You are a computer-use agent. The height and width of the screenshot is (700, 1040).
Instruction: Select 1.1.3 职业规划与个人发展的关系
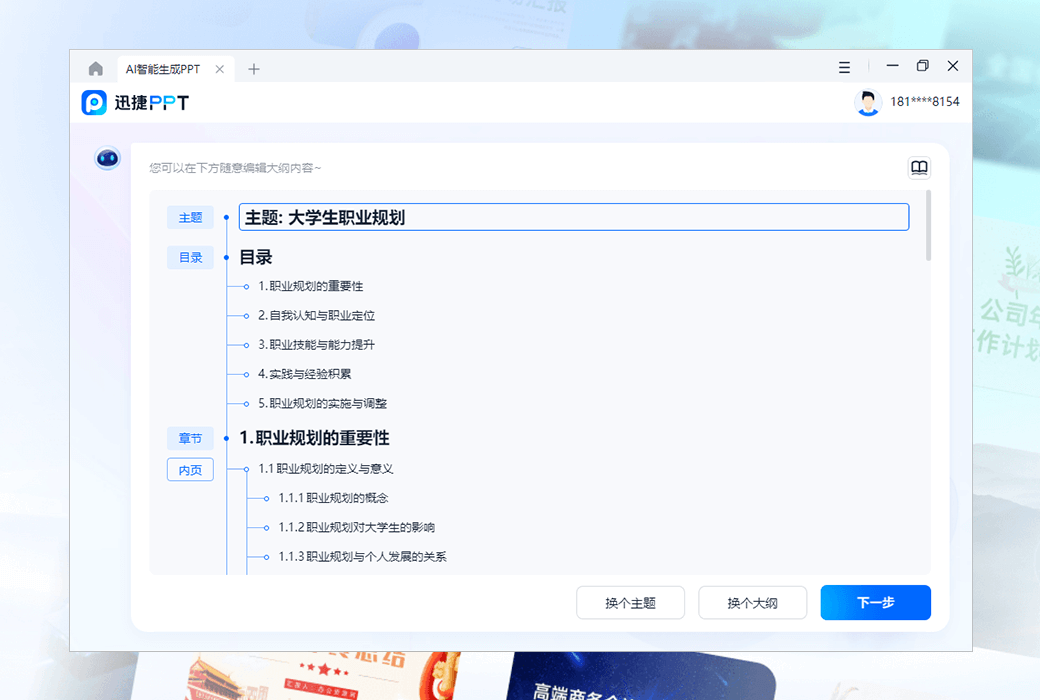click(x=362, y=557)
